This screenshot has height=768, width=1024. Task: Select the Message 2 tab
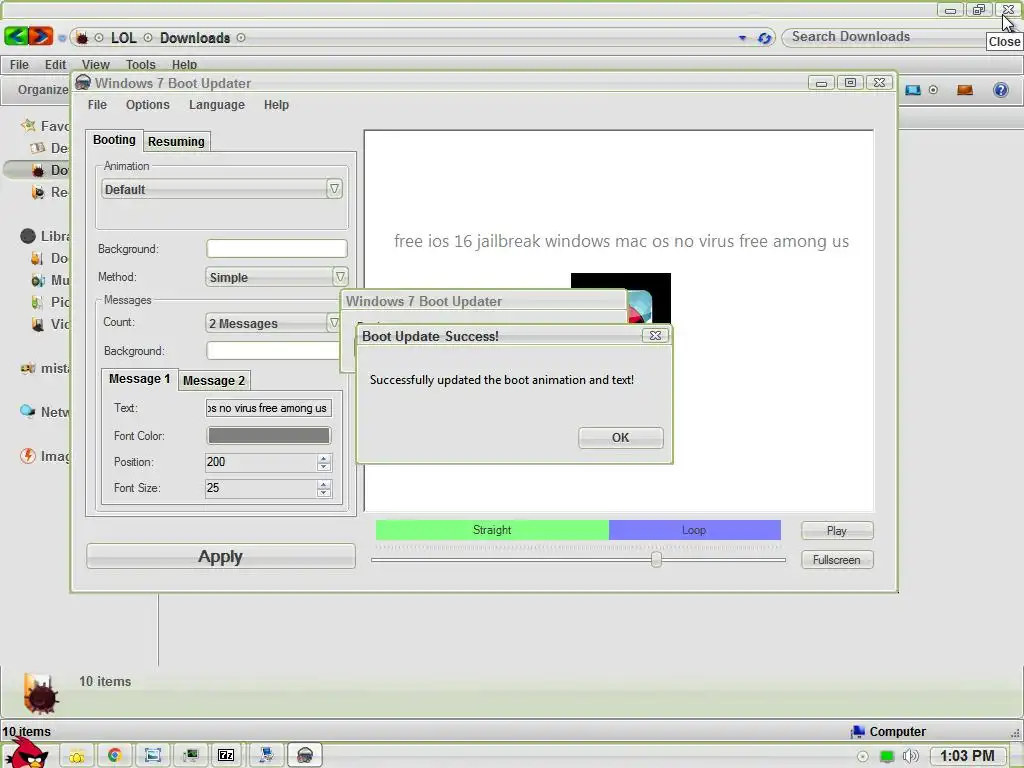click(214, 381)
